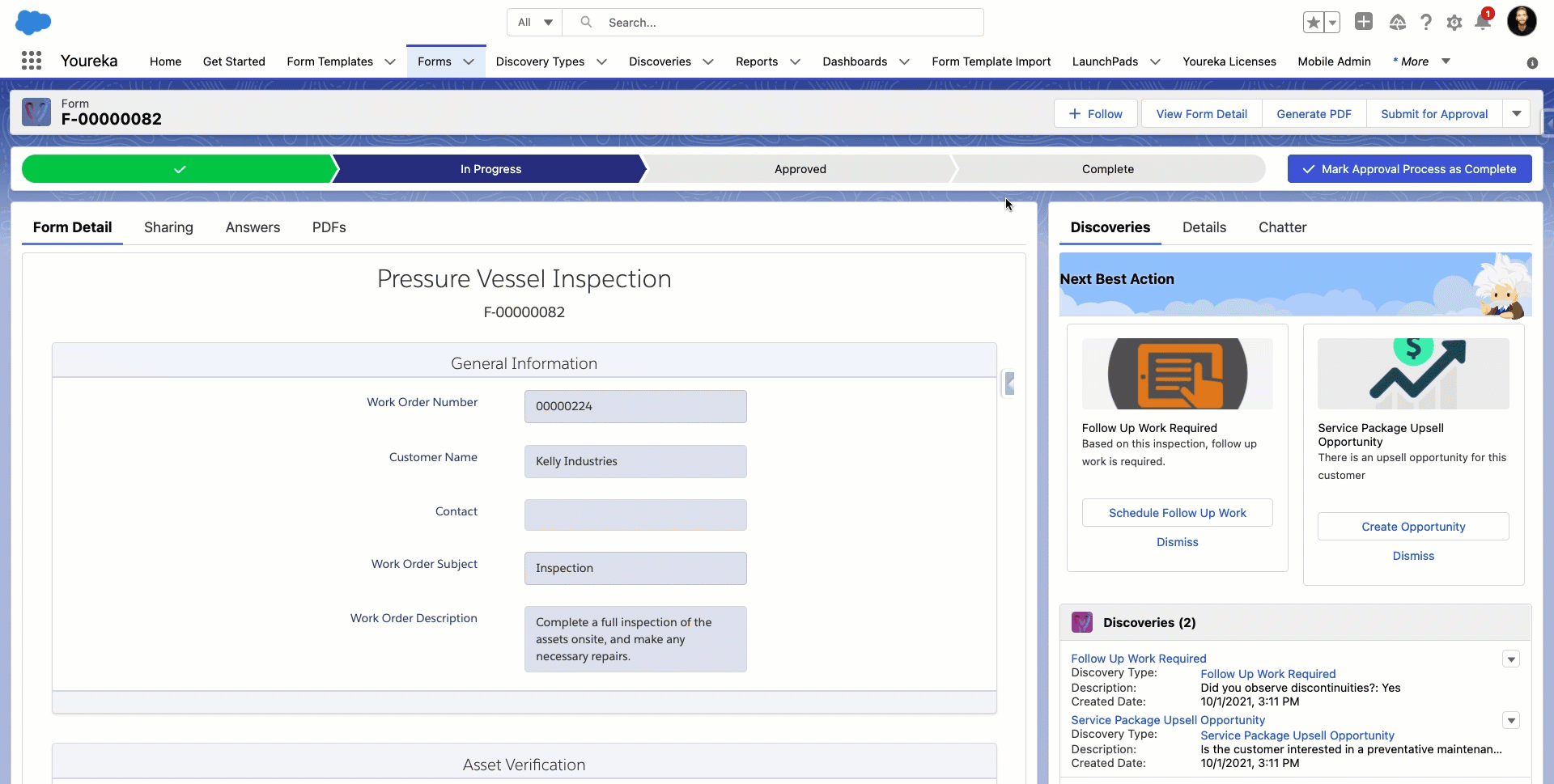Switch to the Details tab

click(1204, 227)
